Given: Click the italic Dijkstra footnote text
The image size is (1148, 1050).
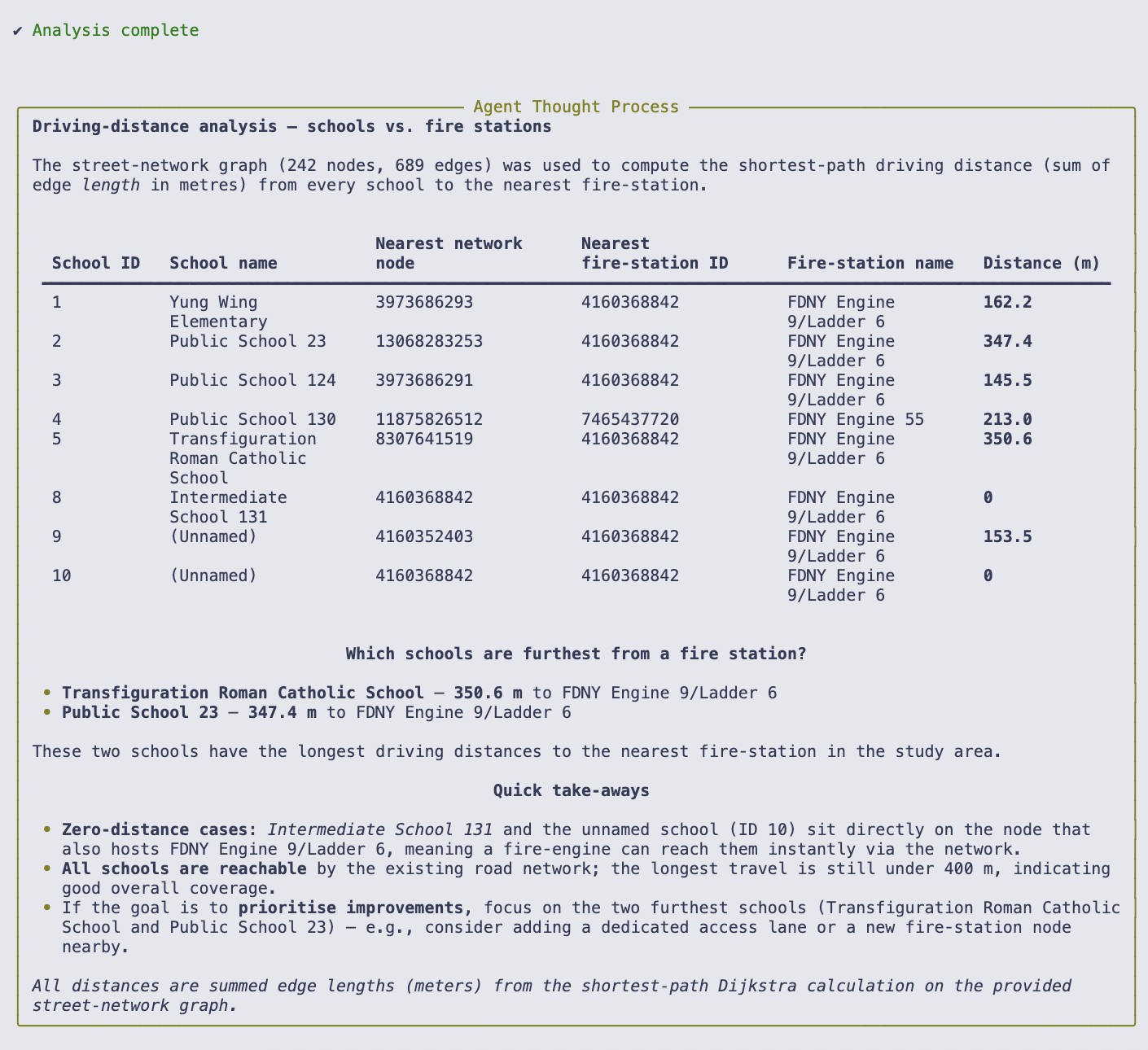Looking at the screenshot, I should click(x=552, y=995).
